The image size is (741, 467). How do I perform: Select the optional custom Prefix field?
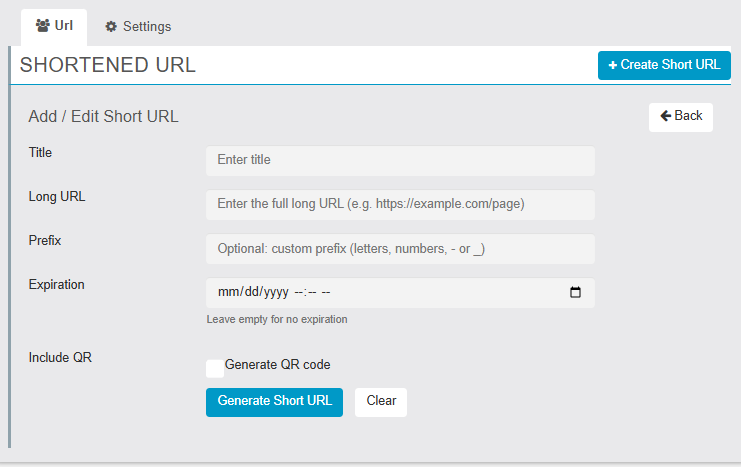click(x=400, y=248)
